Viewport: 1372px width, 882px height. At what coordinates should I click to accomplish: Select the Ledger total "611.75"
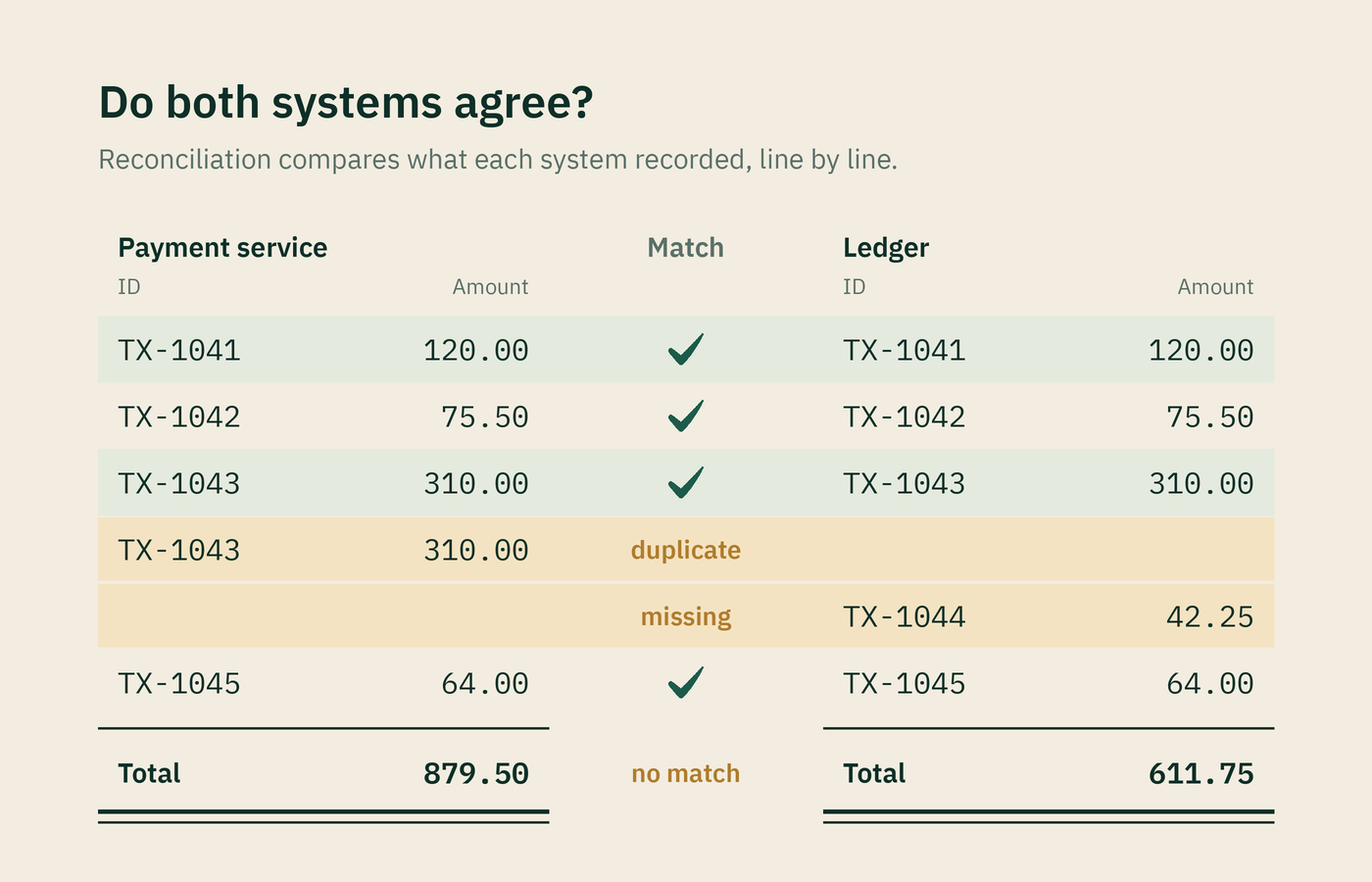pos(1201,773)
